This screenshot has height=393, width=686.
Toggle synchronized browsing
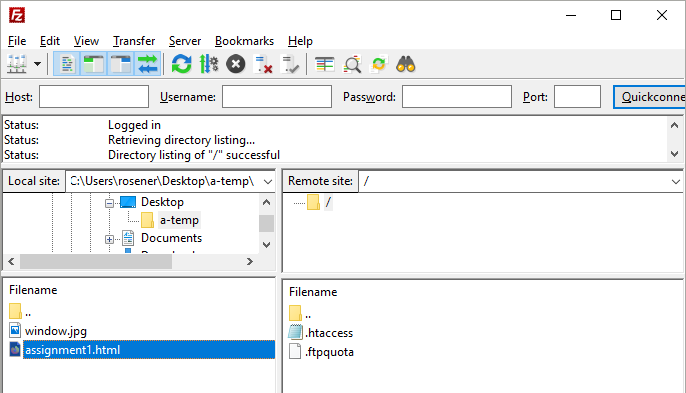(379, 64)
